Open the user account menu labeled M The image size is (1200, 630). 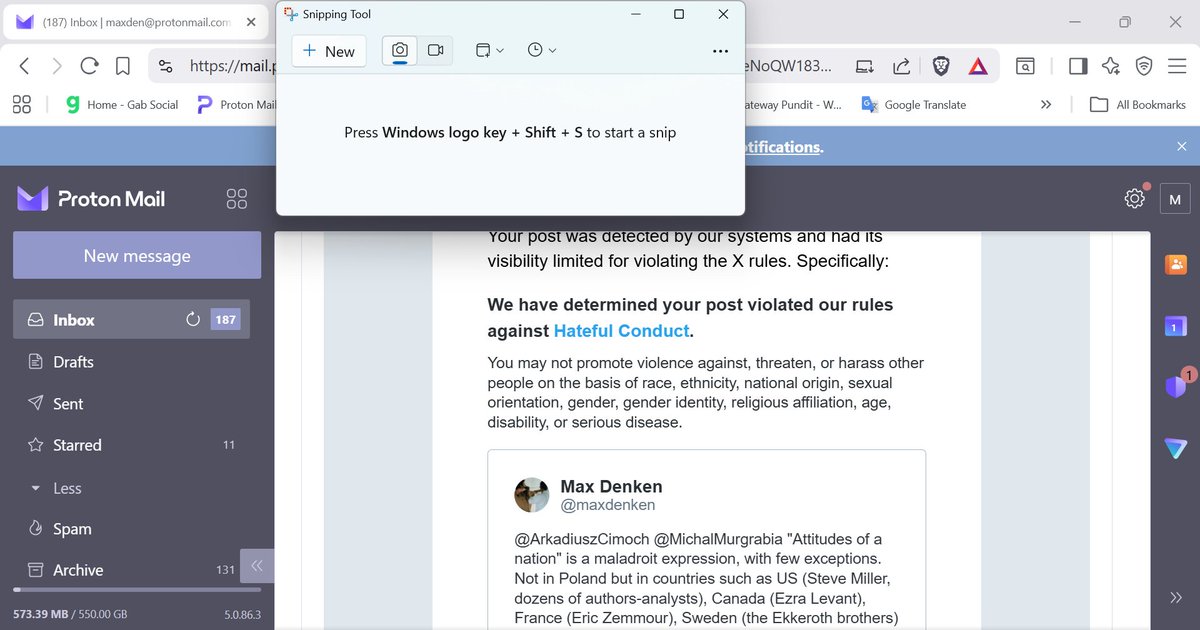click(x=1175, y=198)
